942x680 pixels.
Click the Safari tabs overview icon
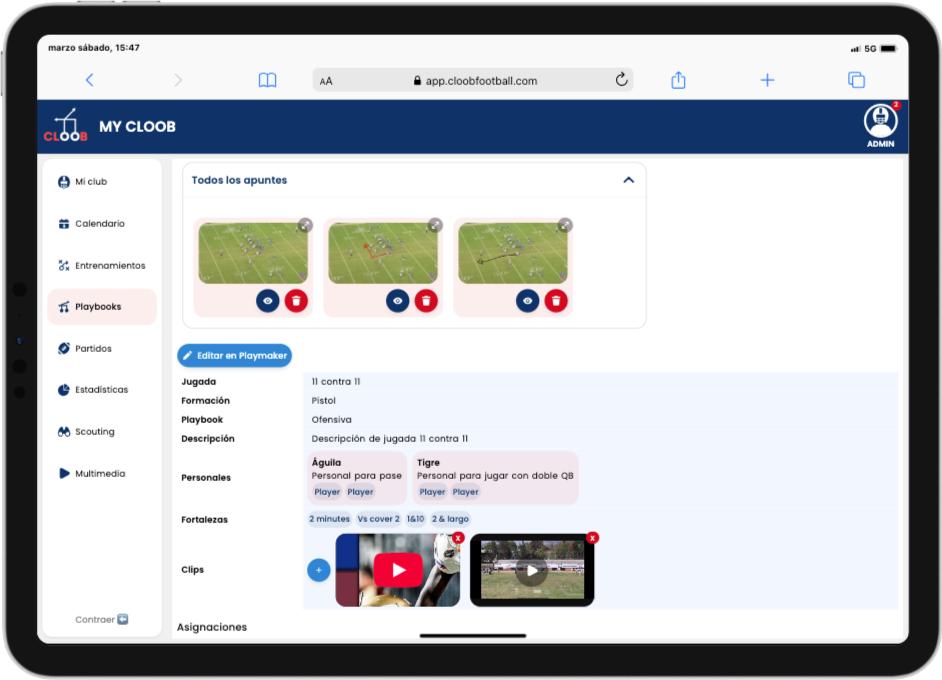pyautogui.click(x=856, y=80)
